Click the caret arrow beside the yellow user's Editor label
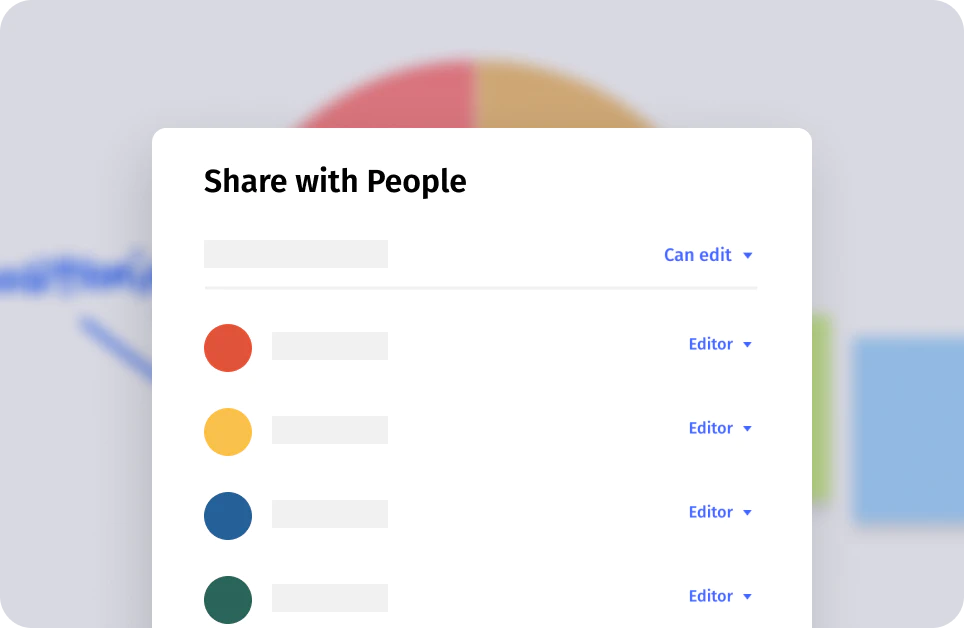Viewport: 964px width, 628px height. coord(747,429)
